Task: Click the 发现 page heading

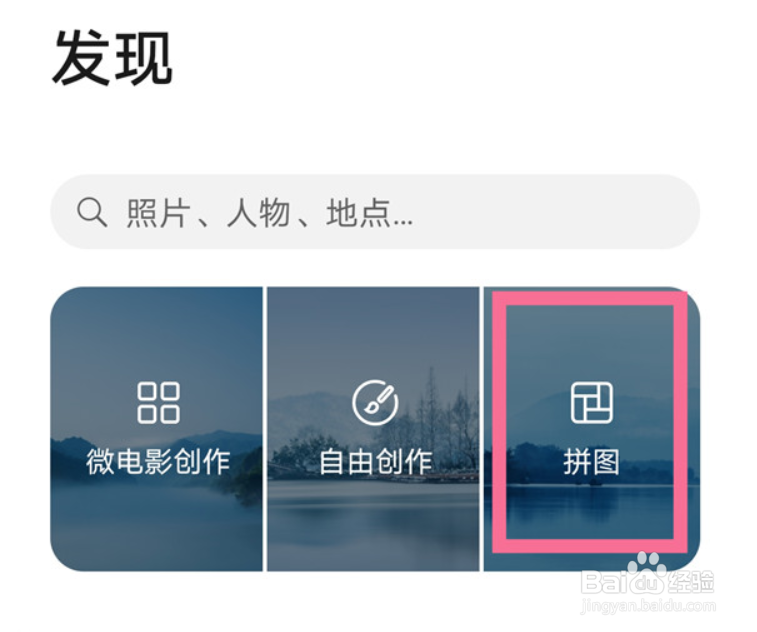Action: [112, 58]
